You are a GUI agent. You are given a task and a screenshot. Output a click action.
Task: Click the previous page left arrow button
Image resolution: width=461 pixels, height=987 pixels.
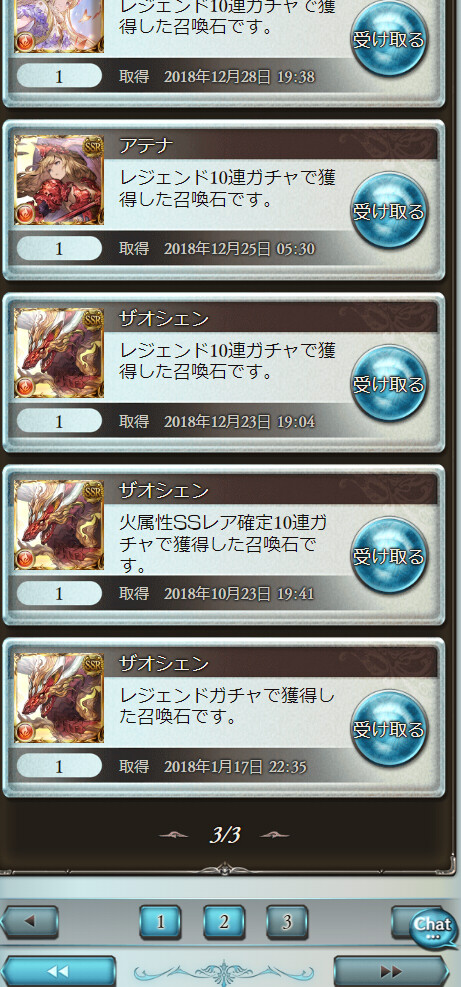[30, 923]
